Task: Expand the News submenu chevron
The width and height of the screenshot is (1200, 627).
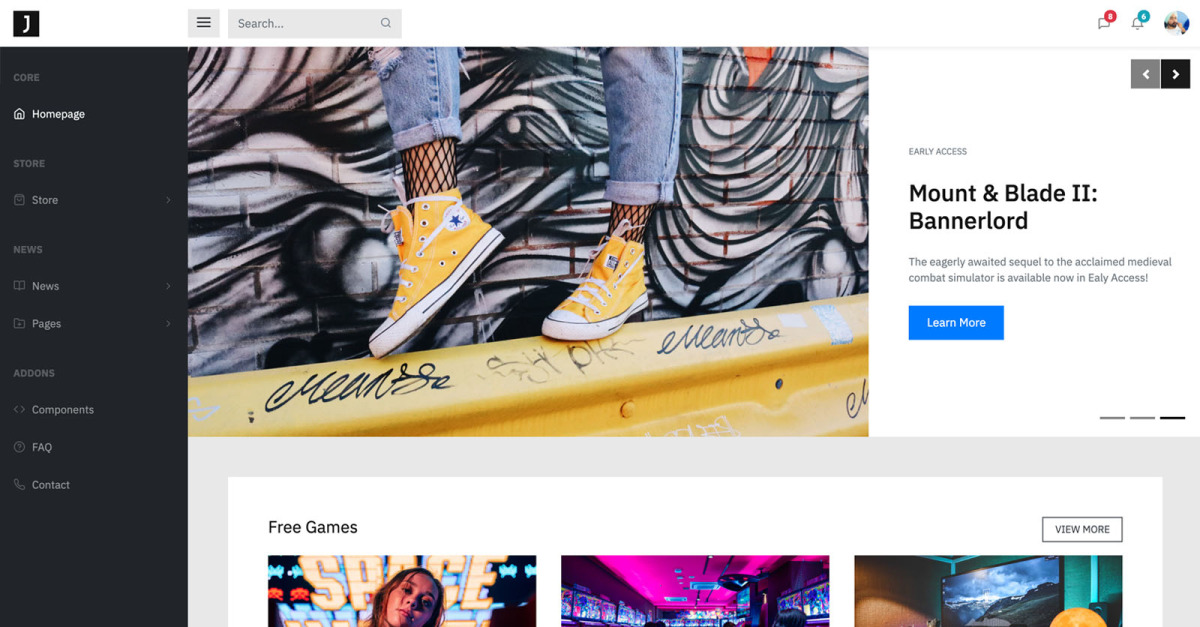Action: 168,286
